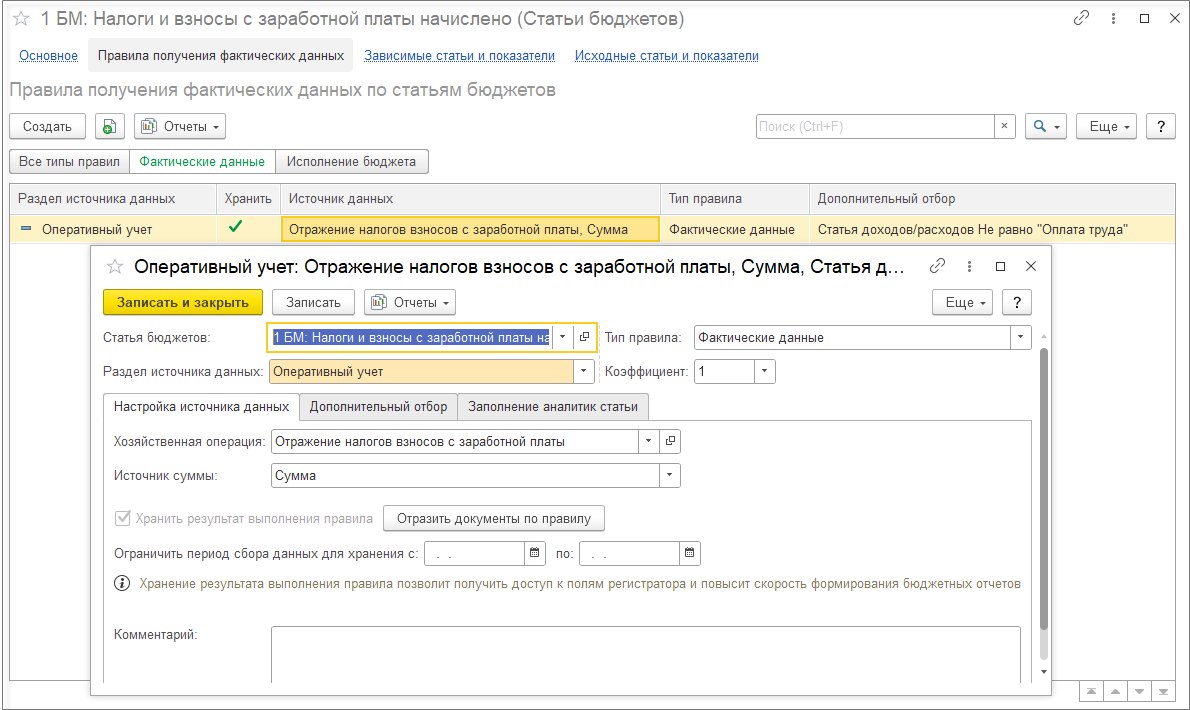Switch to Дополнительный отбор tab
Screen dimensions: 1190x710
pyautogui.click(x=378, y=407)
